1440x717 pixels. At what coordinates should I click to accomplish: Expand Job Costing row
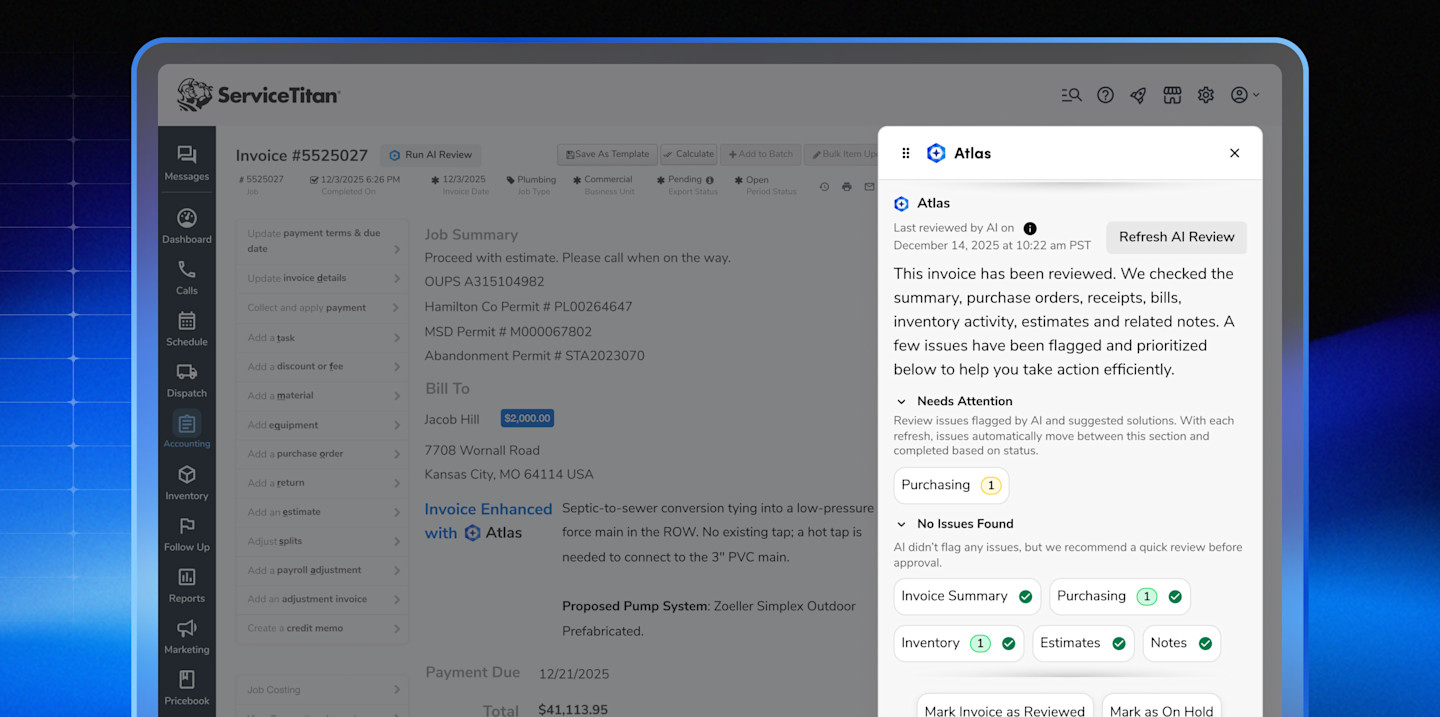pos(322,690)
